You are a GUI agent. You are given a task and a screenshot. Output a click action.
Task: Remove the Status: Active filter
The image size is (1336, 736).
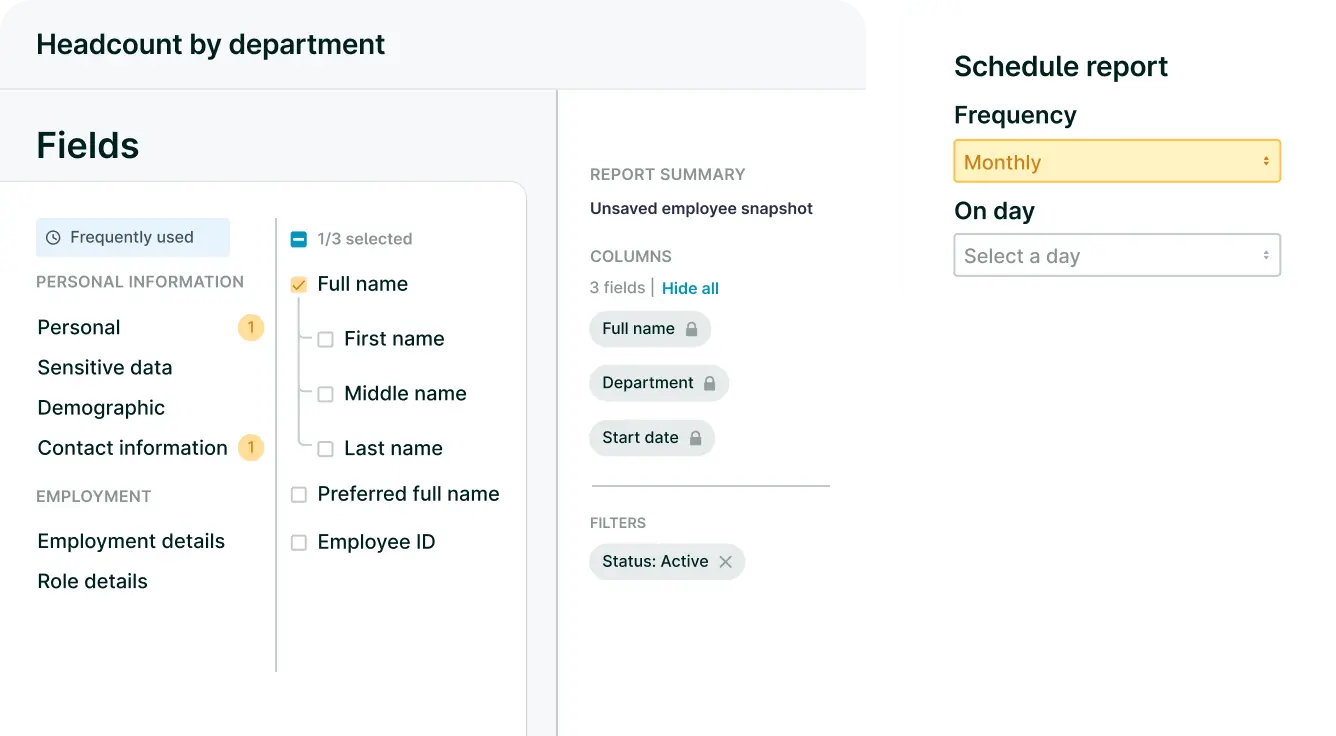point(726,562)
